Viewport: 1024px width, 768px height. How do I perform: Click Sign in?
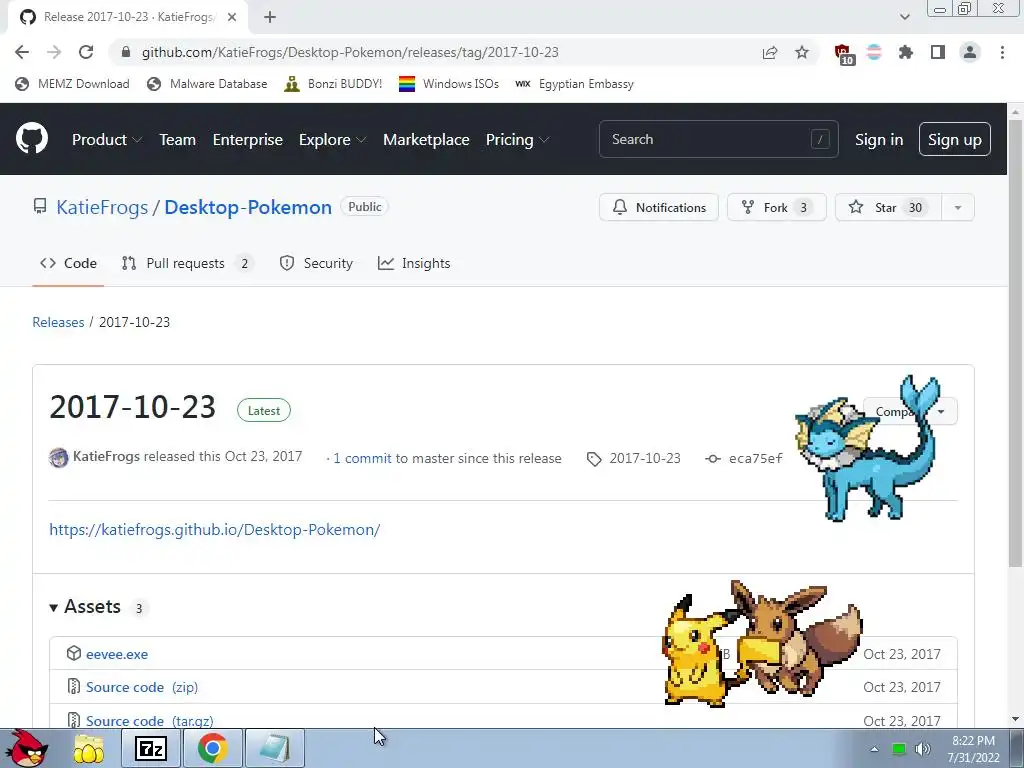click(879, 140)
